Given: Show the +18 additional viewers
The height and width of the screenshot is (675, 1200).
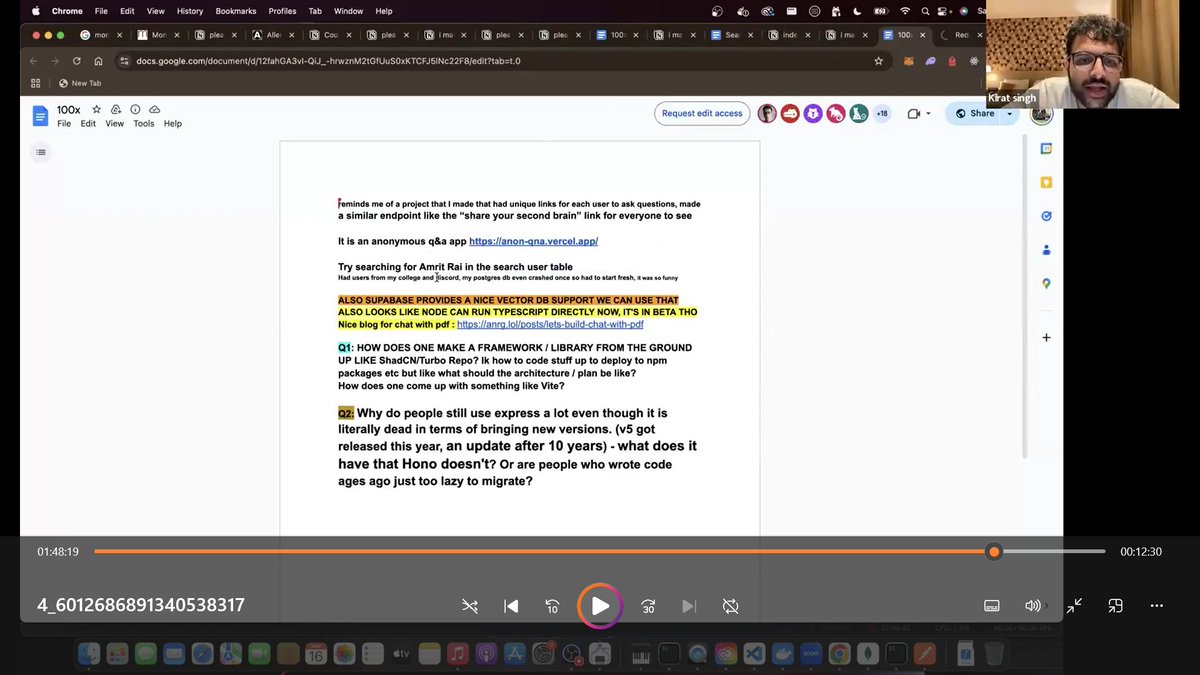Looking at the screenshot, I should pos(881,113).
